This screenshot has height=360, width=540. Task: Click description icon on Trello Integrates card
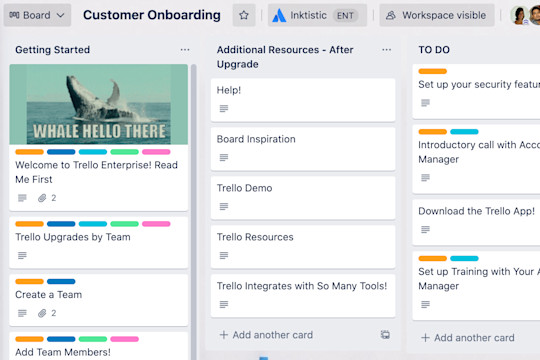224,304
